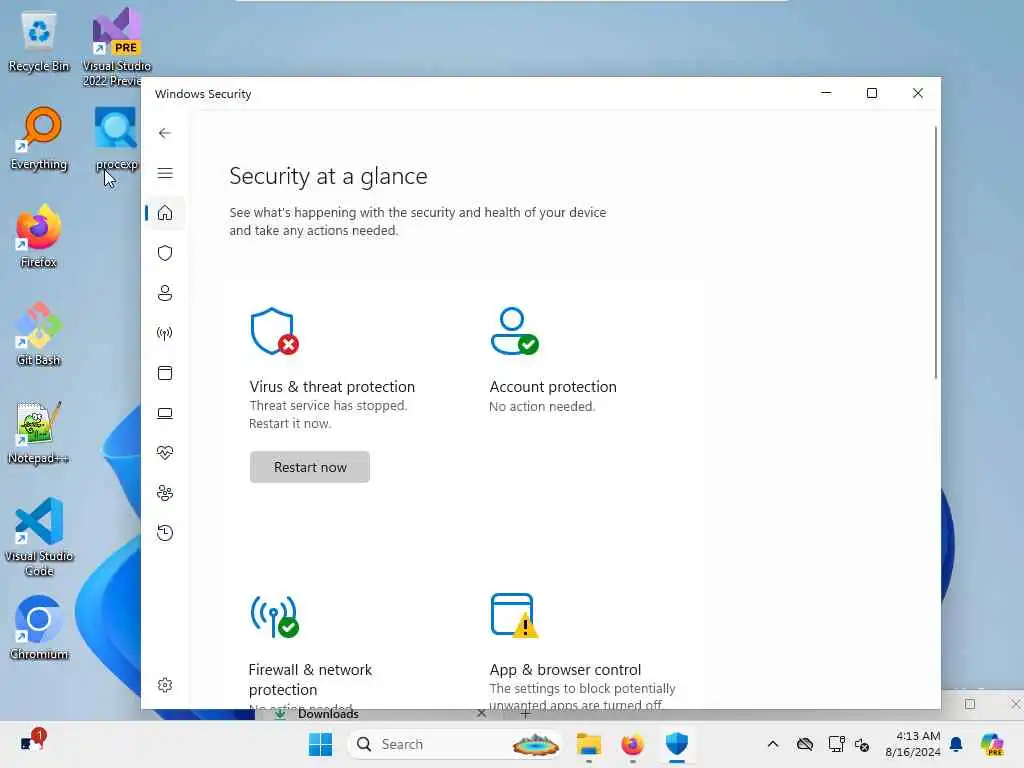Screen dimensions: 1024x768
Task: Select the Notepad++ desktop shortcut
Action: pyautogui.click(x=39, y=432)
